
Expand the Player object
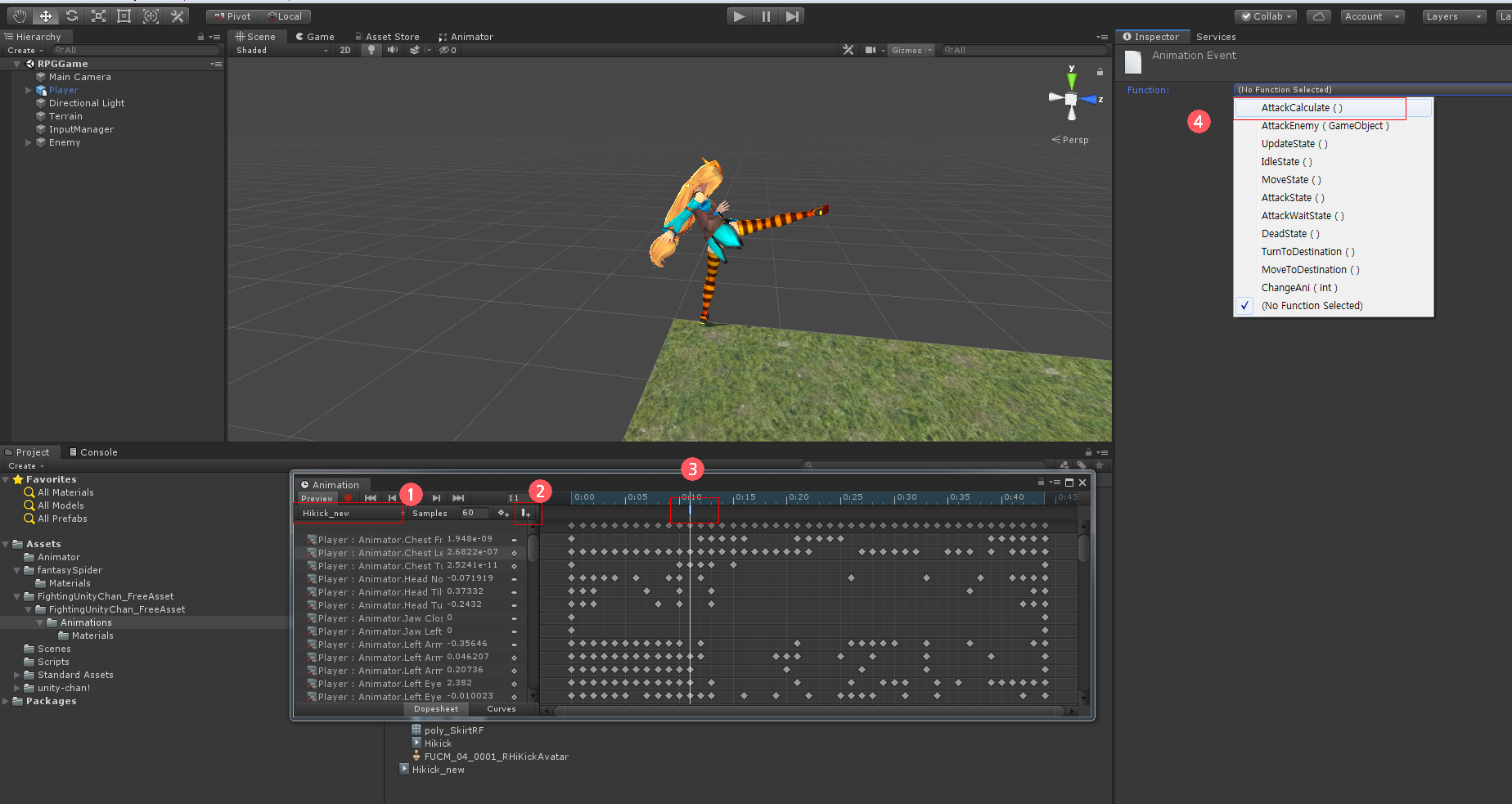tap(29, 90)
